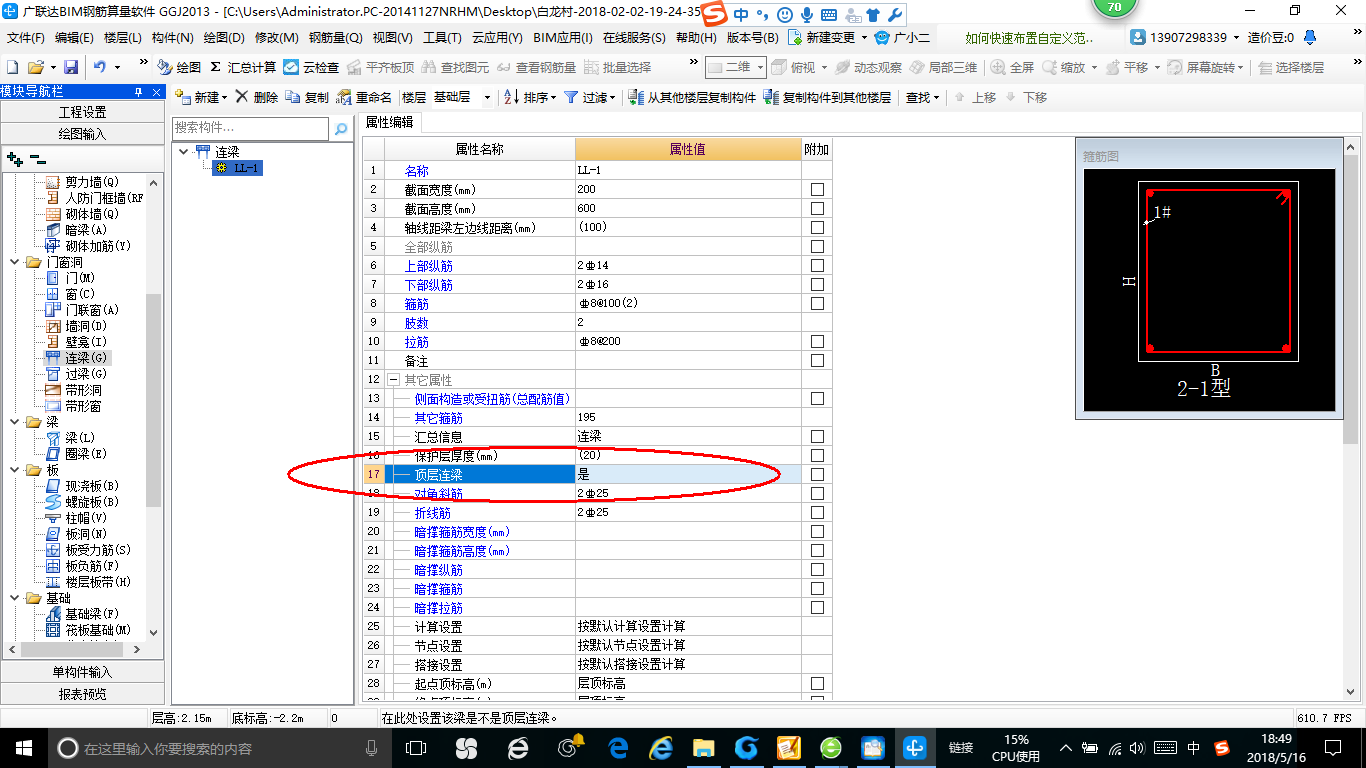This screenshot has width=1366, height=768.
Task: Click 复制 copy component button
Action: click(x=307, y=97)
